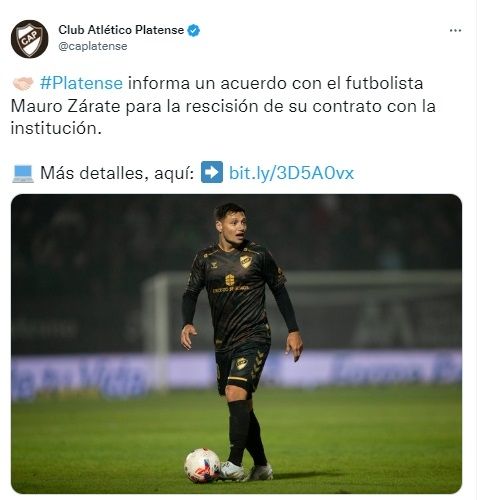The width and height of the screenshot is (481, 500).
Task: Open the Club Atlético Platense profile avatar
Action: 30,39
